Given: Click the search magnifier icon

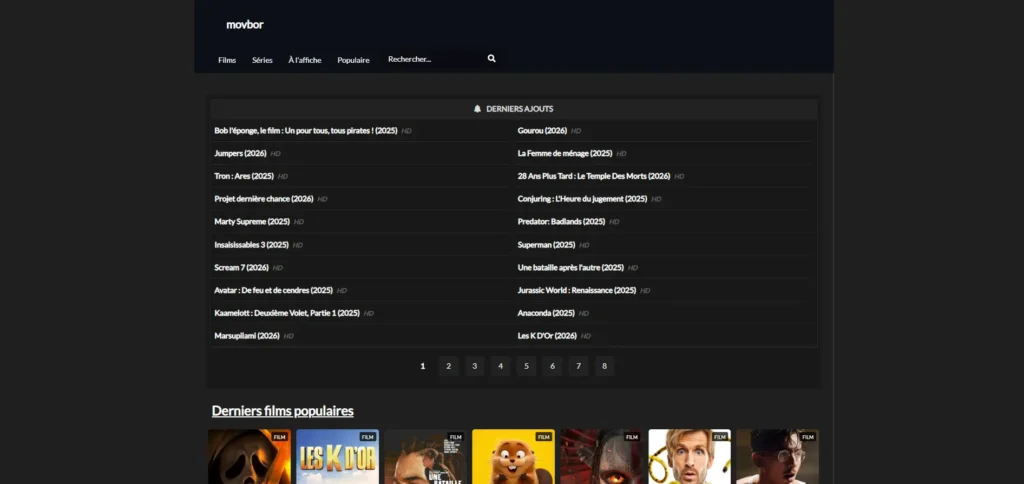Looking at the screenshot, I should (x=491, y=59).
